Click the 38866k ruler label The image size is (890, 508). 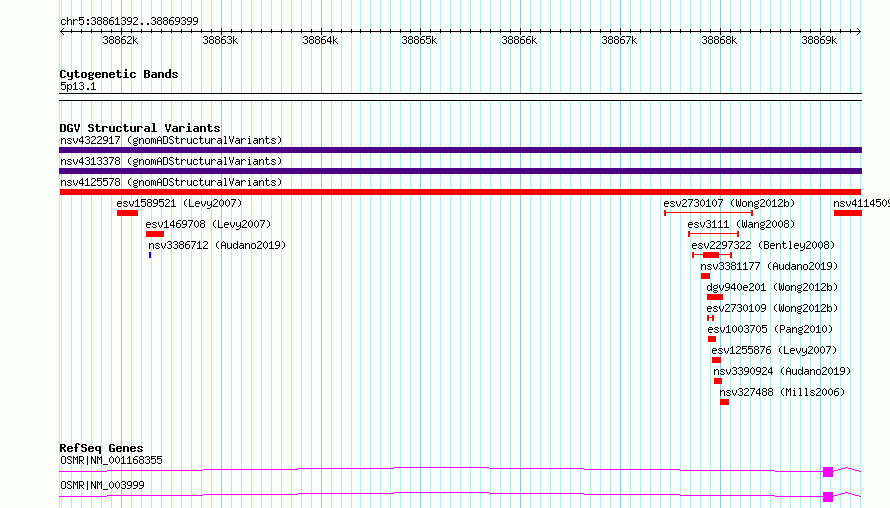coord(519,40)
